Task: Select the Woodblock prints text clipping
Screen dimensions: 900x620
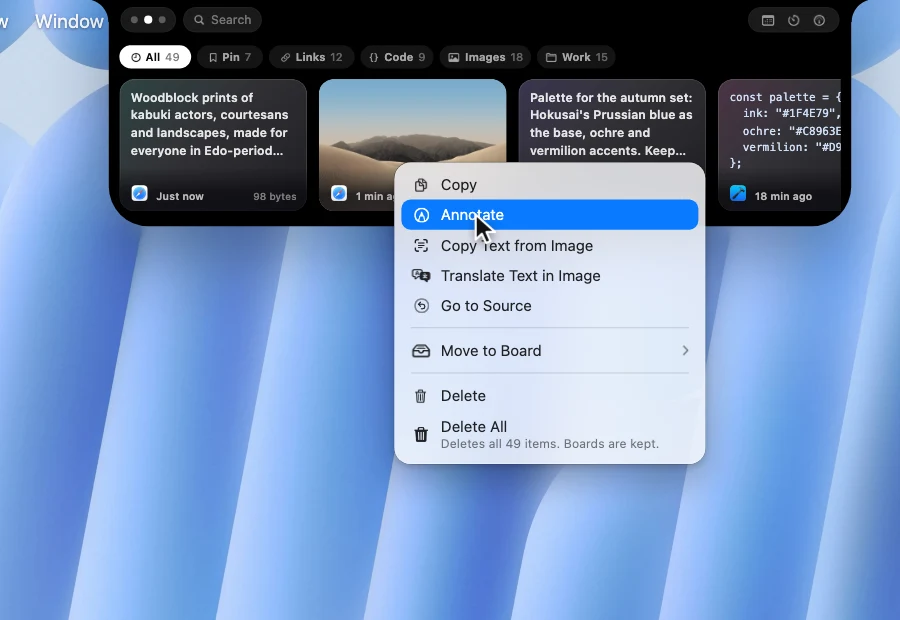Action: (213, 145)
